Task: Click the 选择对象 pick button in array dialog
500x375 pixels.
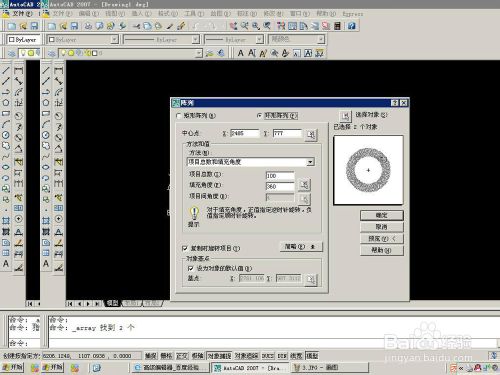Action: click(x=345, y=116)
